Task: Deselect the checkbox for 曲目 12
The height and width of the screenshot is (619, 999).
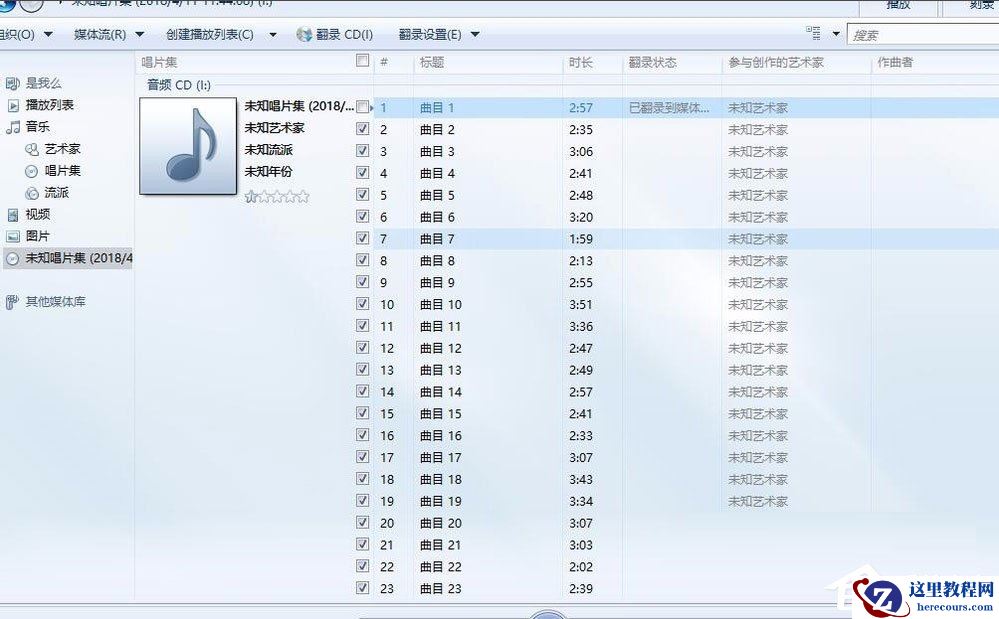Action: (x=364, y=347)
